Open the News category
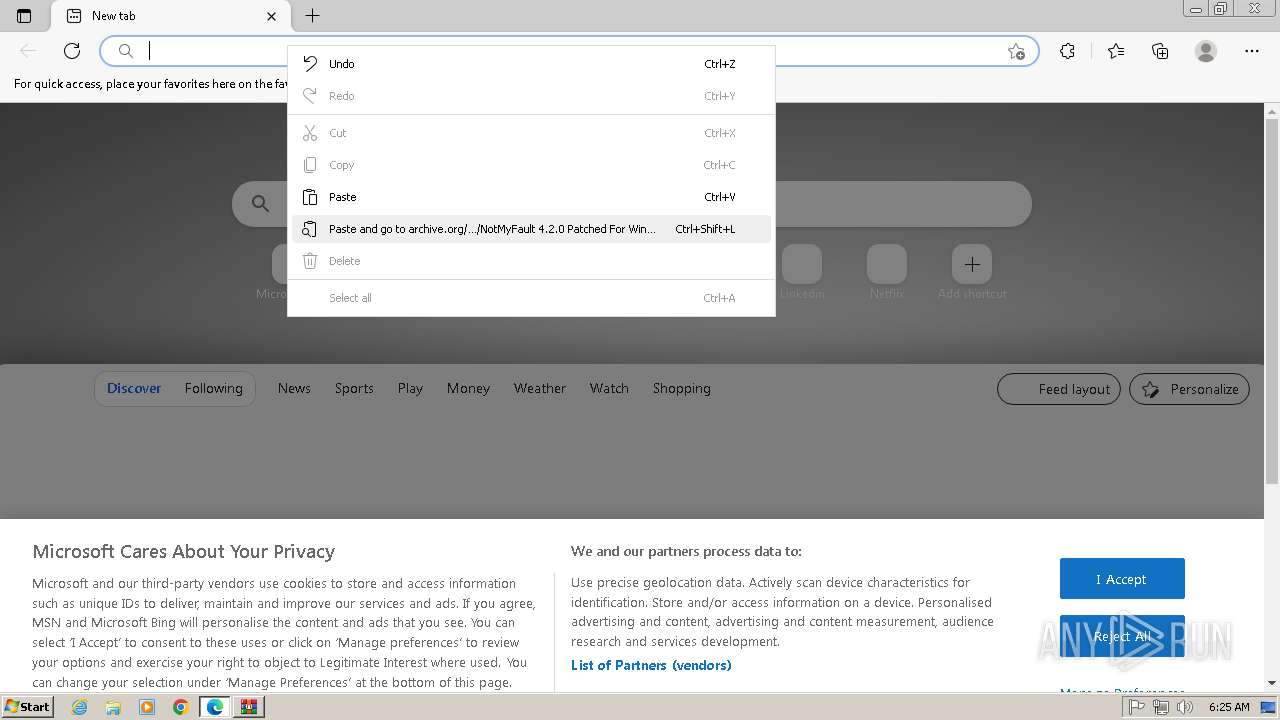This screenshot has height=720, width=1280. coord(294,388)
